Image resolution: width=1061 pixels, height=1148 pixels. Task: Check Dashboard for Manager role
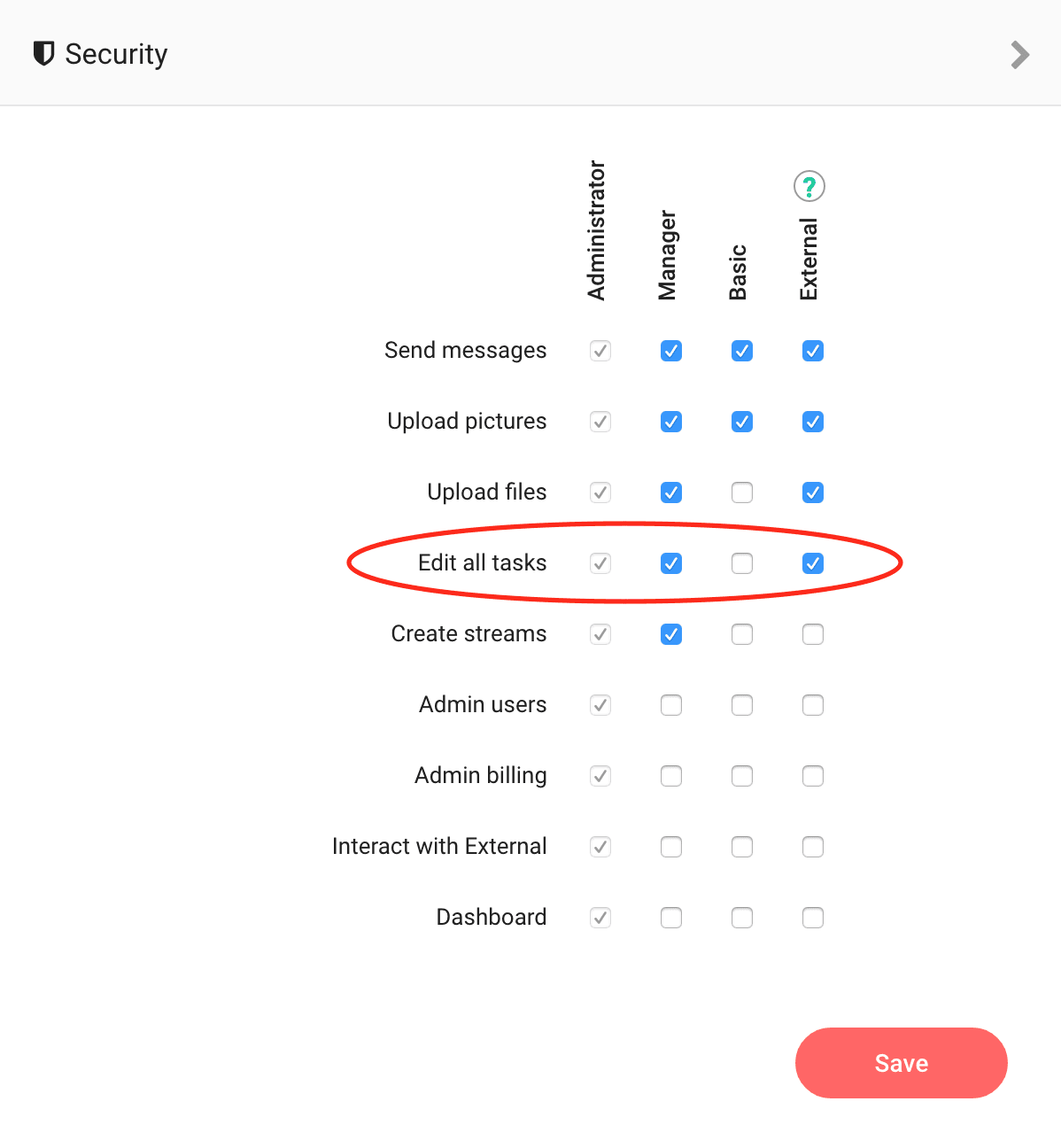click(x=671, y=918)
